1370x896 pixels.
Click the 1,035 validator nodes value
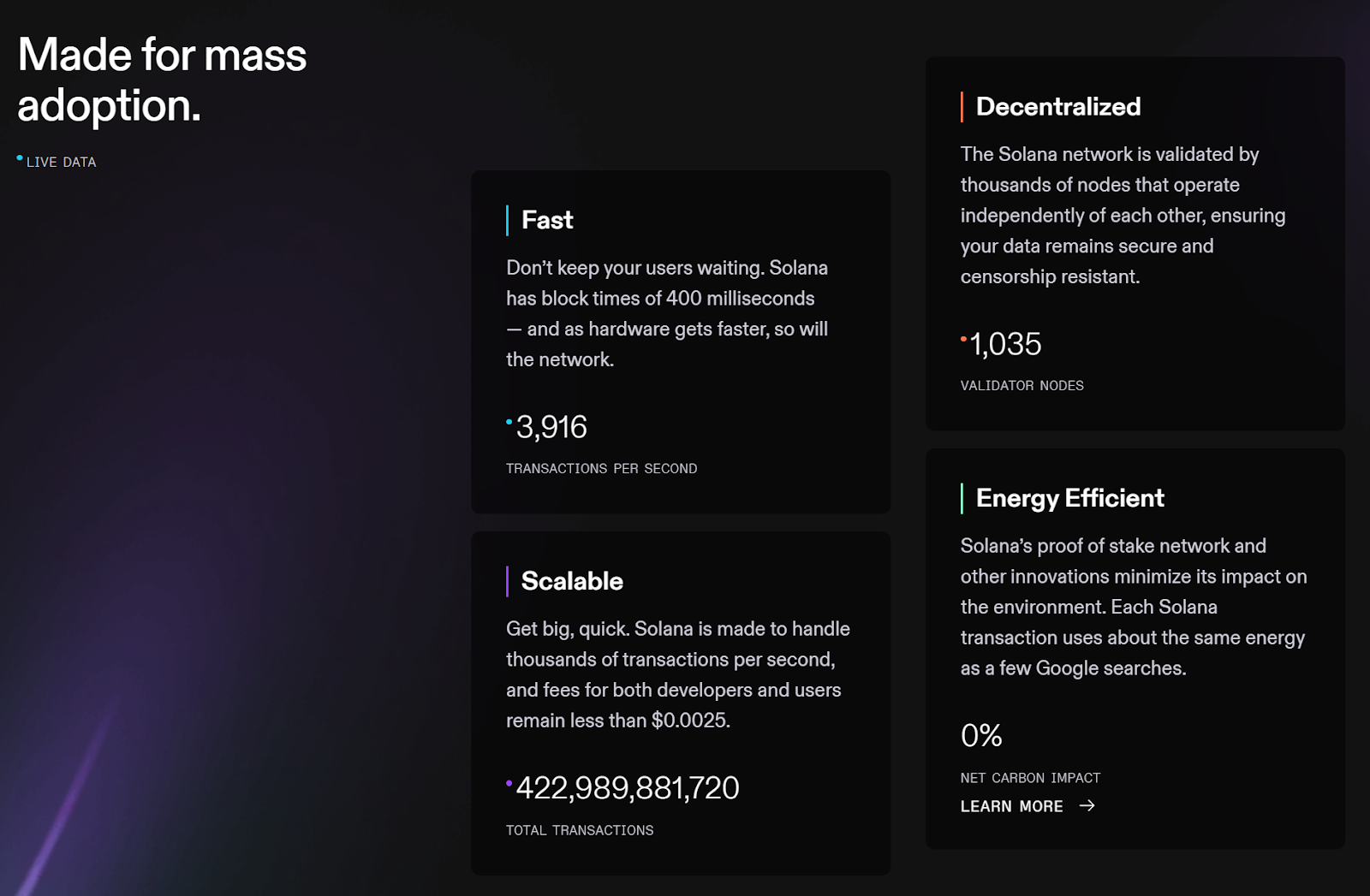pos(1005,344)
